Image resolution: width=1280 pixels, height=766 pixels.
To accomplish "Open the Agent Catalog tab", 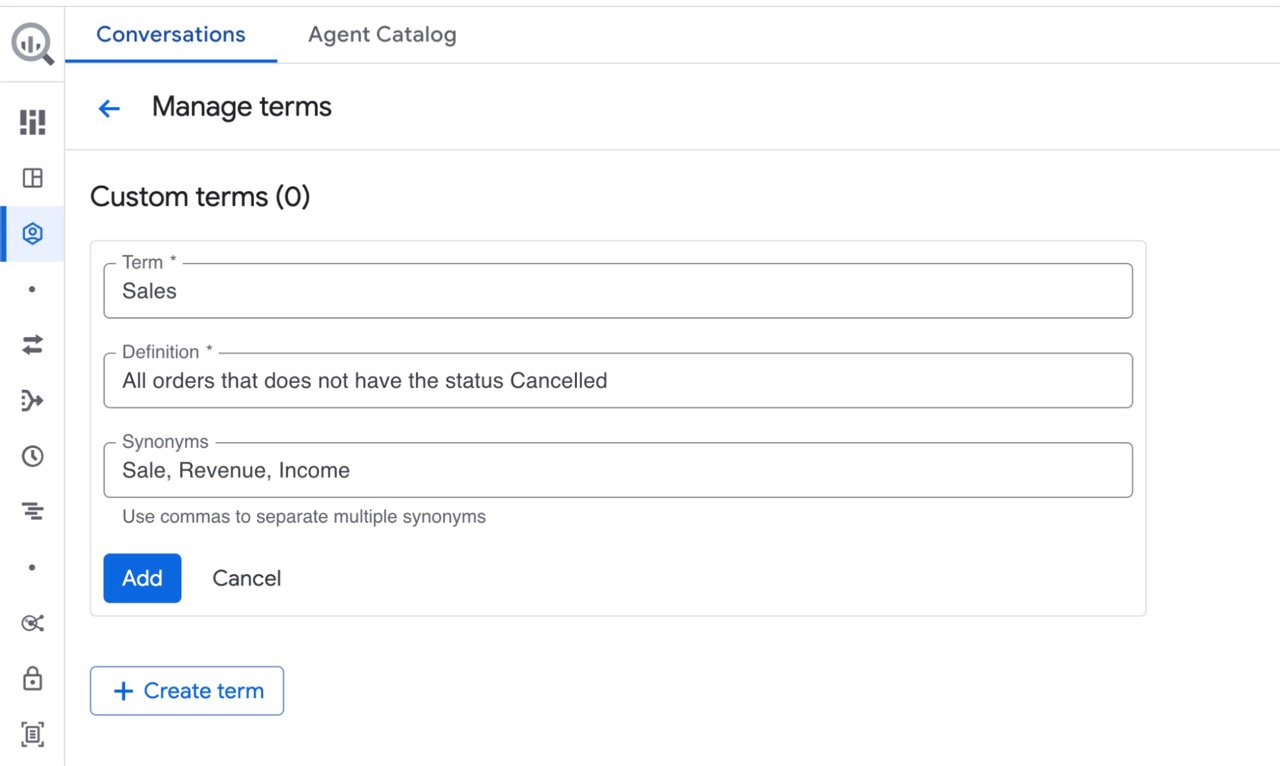I will tap(382, 35).
